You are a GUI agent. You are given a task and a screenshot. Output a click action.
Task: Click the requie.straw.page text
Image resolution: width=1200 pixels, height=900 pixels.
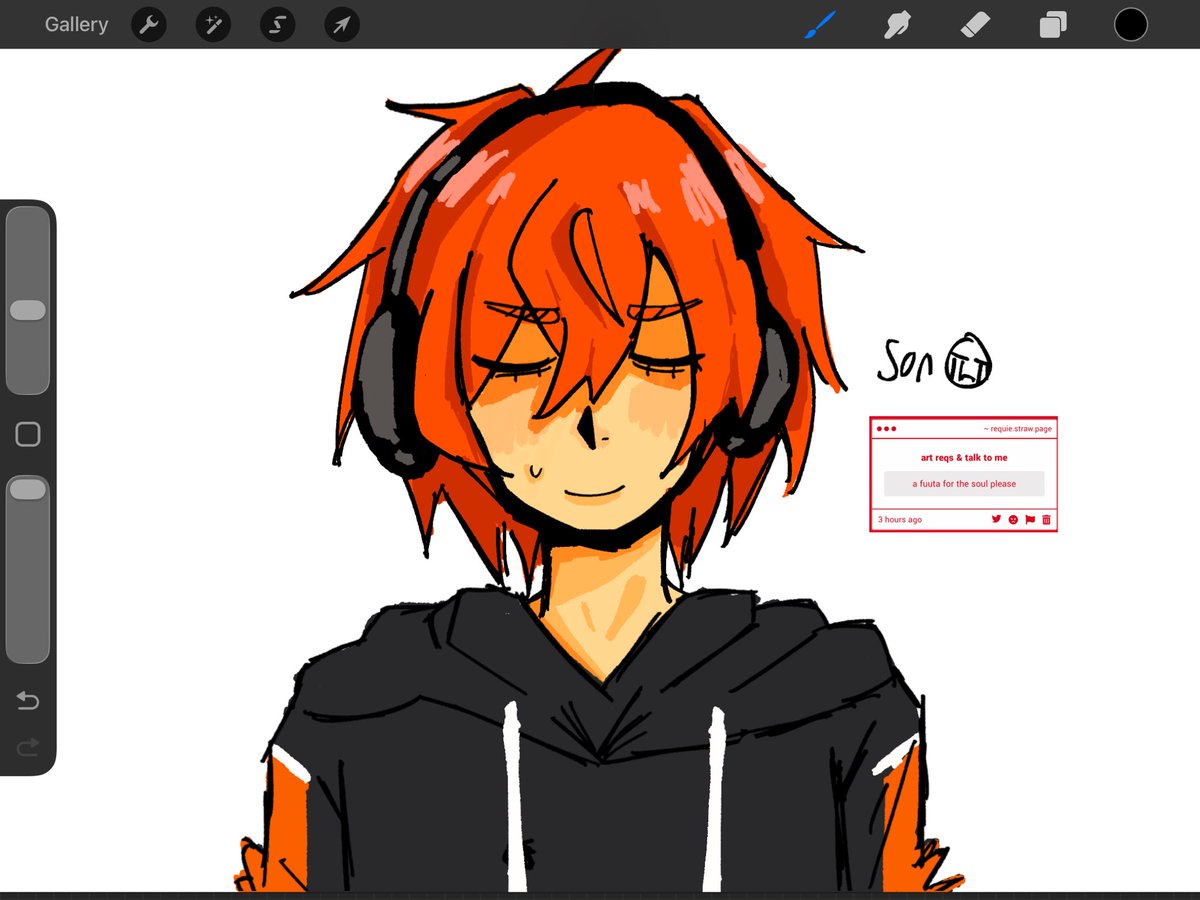coord(1017,429)
